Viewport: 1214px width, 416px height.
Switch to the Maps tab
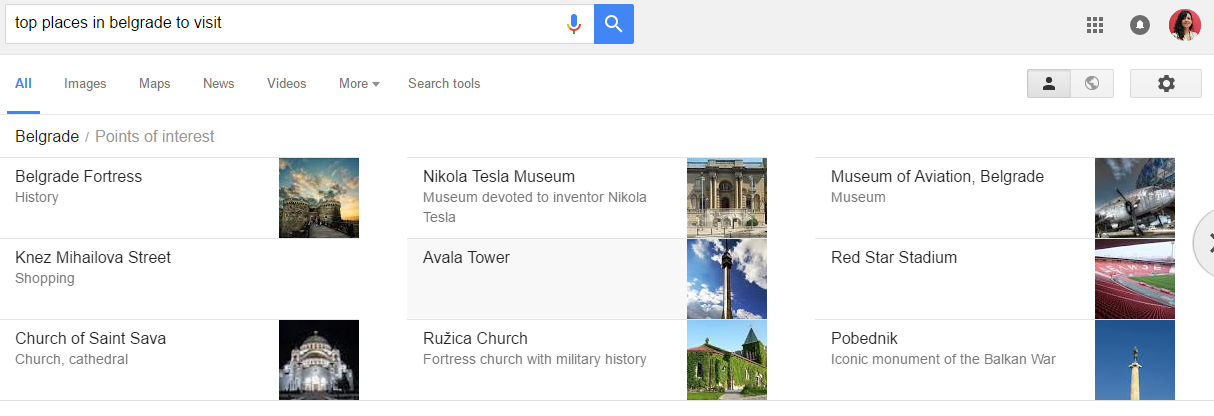click(x=154, y=84)
